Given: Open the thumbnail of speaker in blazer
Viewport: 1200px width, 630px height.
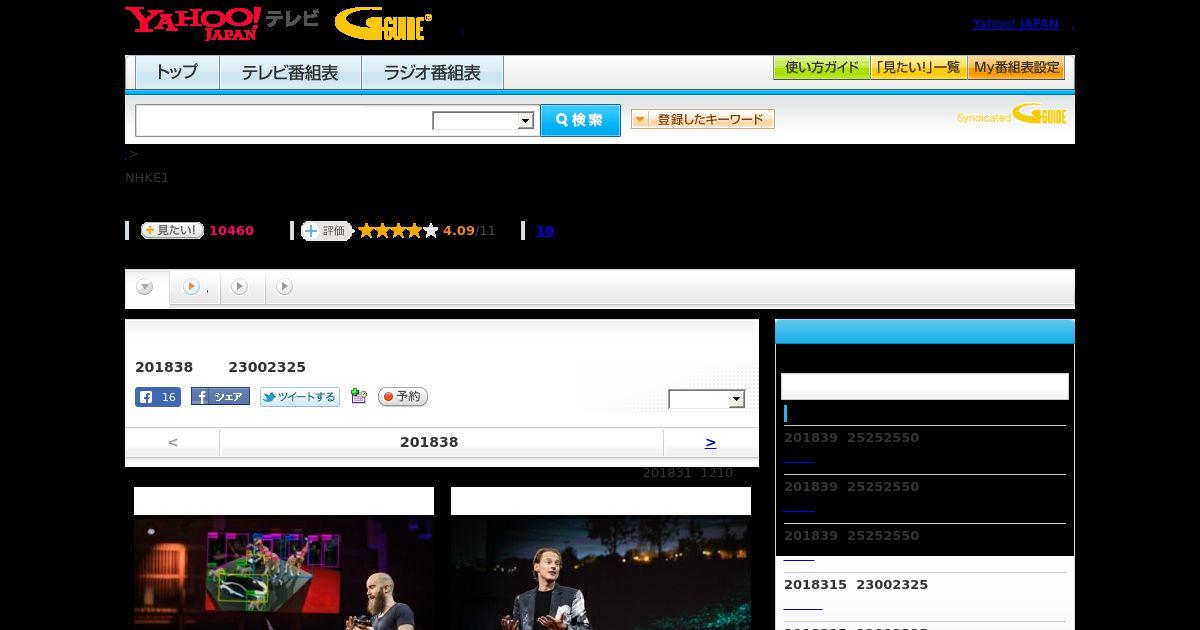Looking at the screenshot, I should [x=601, y=572].
